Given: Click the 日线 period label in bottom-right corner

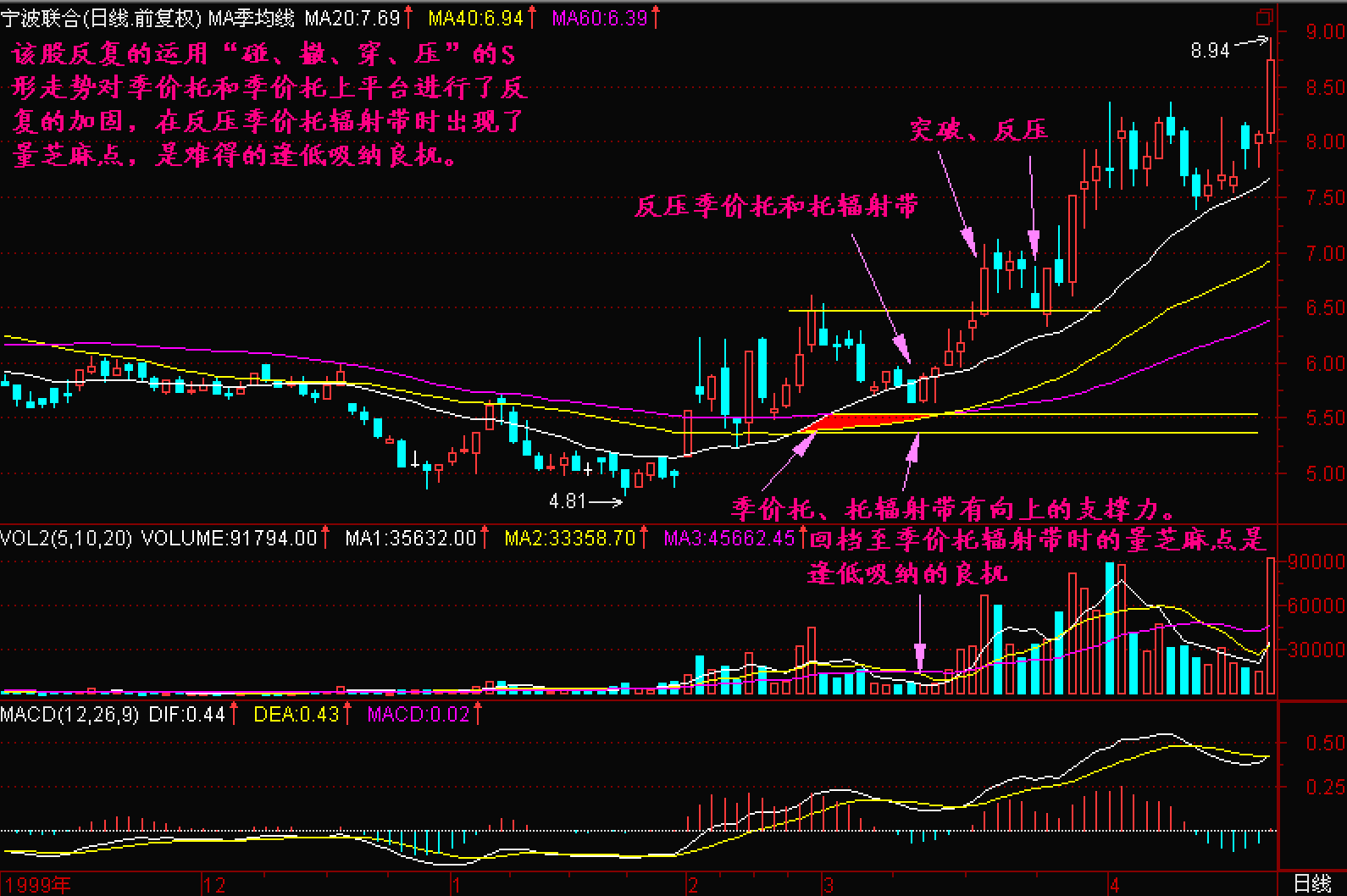Looking at the screenshot, I should [1312, 884].
